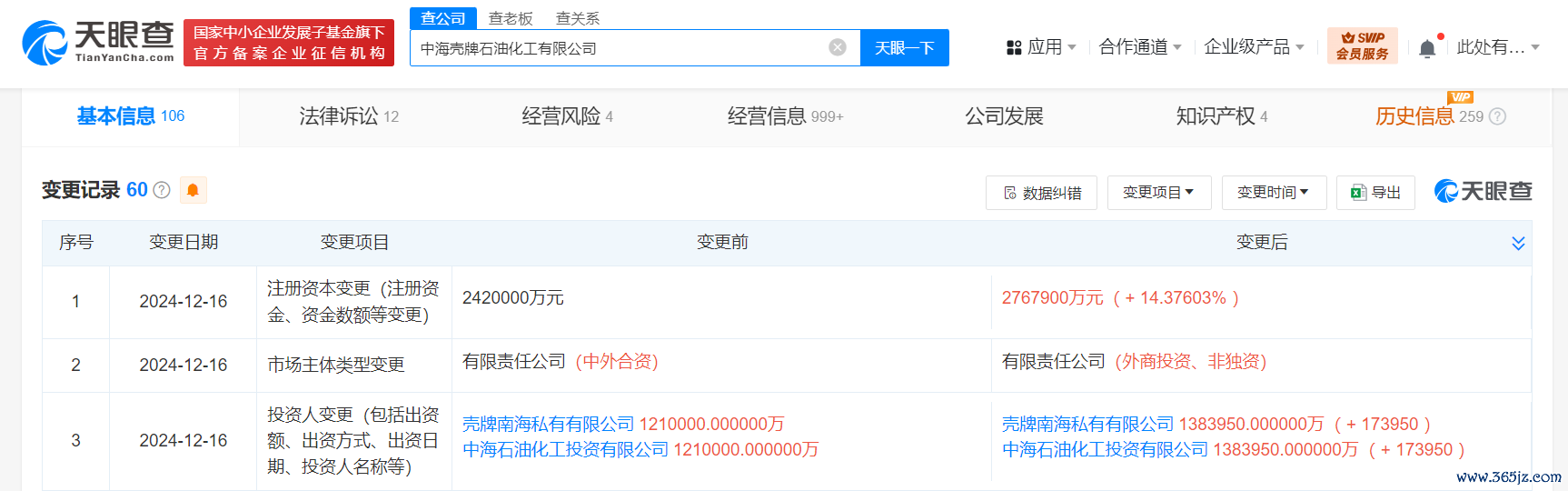Select the 知识产权 tab
The width and height of the screenshot is (1568, 491).
(1222, 116)
